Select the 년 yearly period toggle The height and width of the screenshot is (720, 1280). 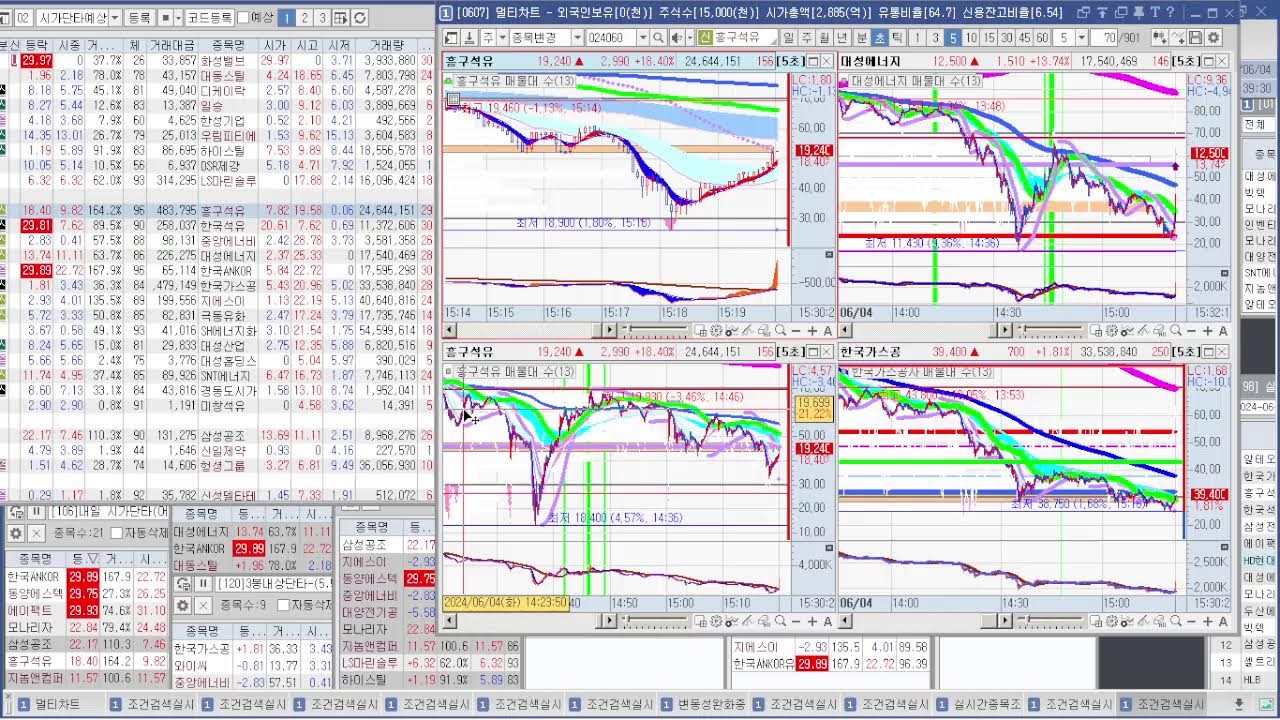(x=843, y=38)
